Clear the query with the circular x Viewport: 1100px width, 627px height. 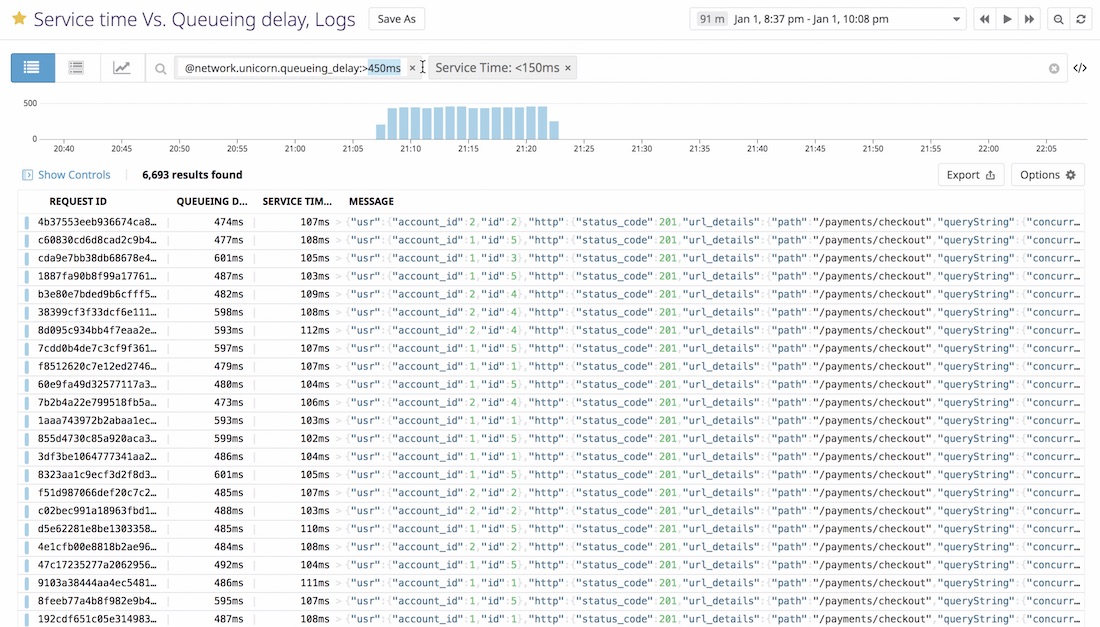click(x=1056, y=67)
